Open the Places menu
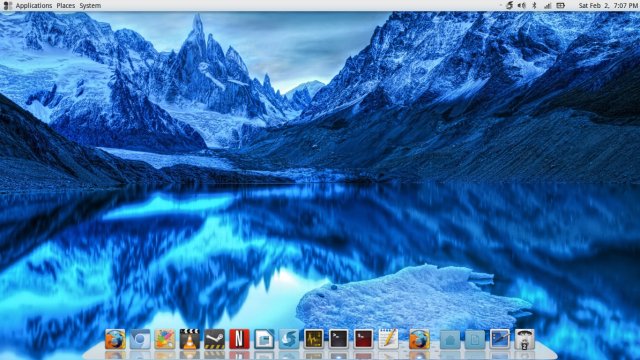The image size is (640, 360). click(x=66, y=6)
